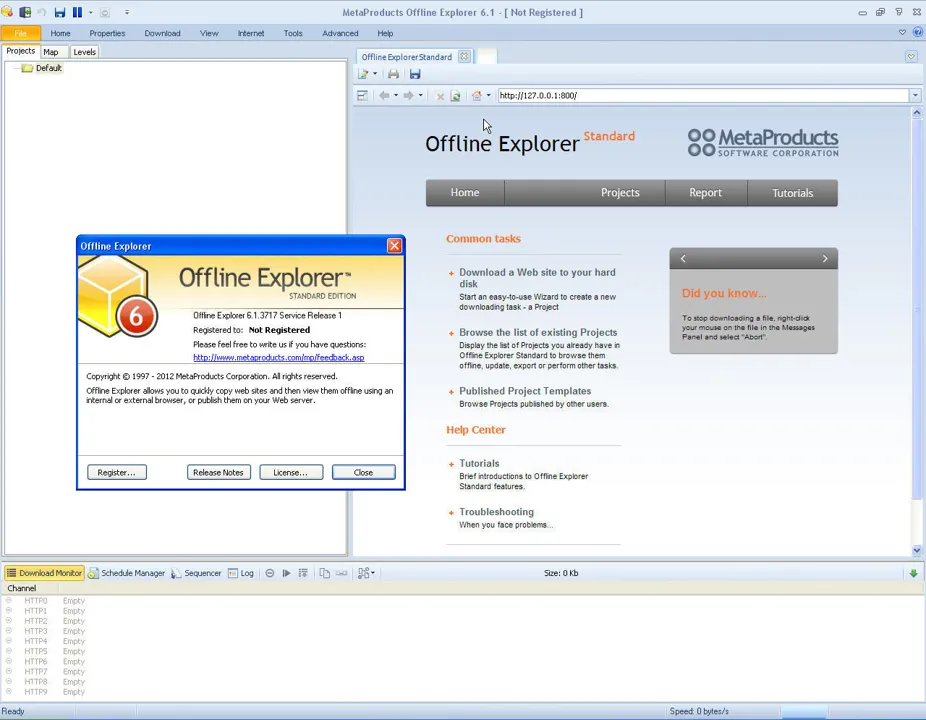926x720 pixels.
Task: Click the address field showing http://127.0.0.1:800/
Action: [703, 95]
